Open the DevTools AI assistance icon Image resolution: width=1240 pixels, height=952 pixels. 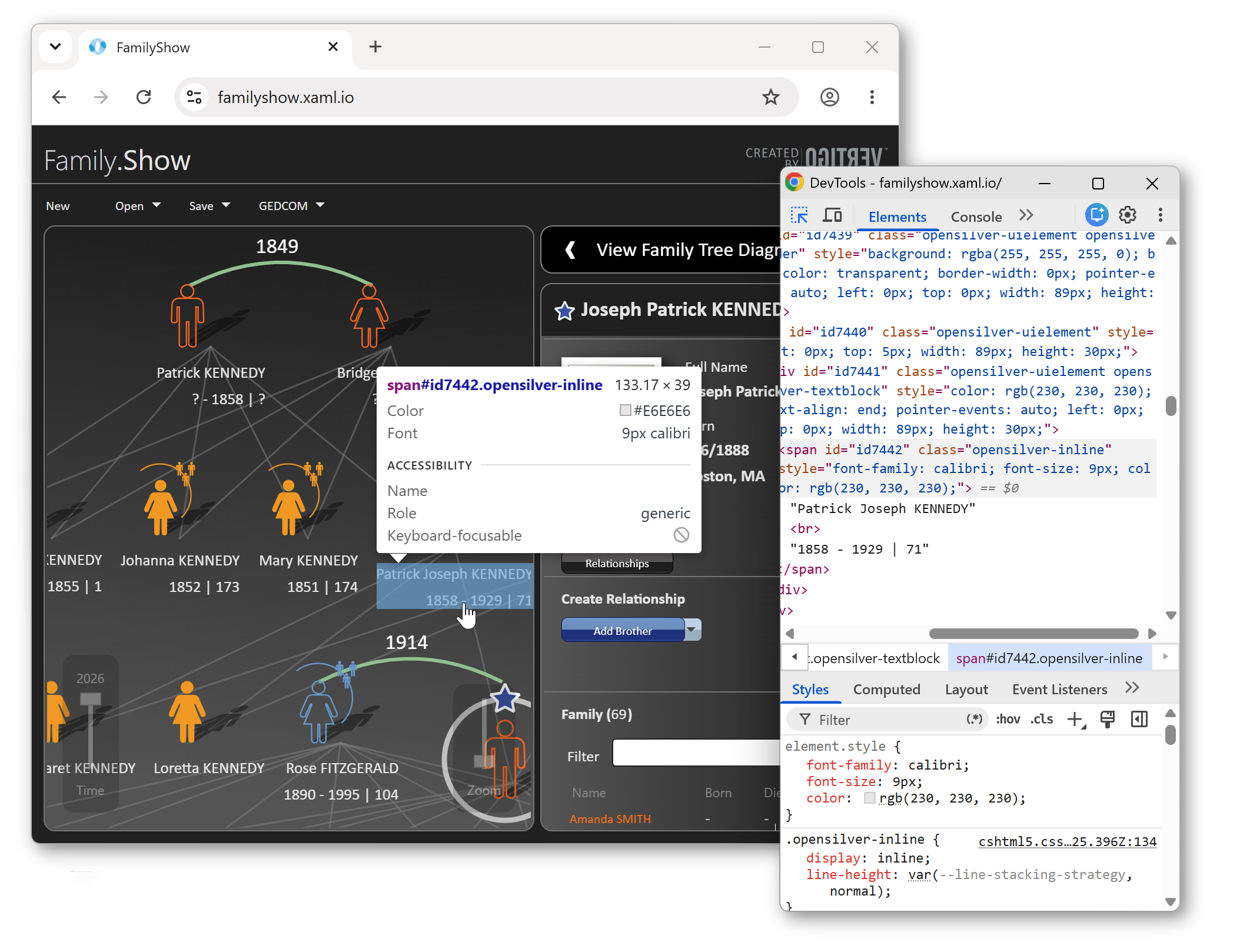click(1096, 215)
